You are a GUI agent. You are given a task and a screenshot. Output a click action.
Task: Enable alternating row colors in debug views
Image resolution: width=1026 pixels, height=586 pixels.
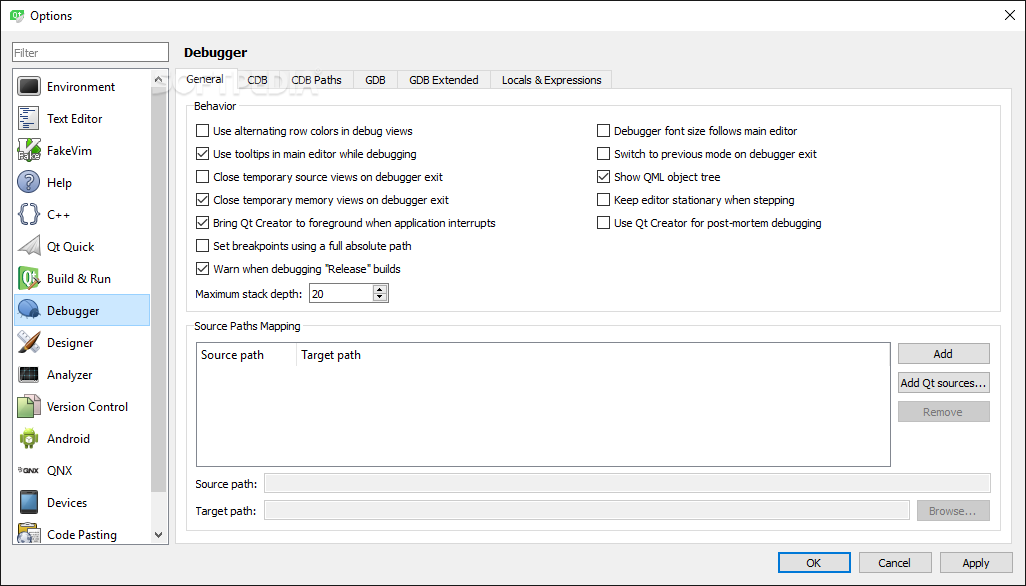[202, 131]
